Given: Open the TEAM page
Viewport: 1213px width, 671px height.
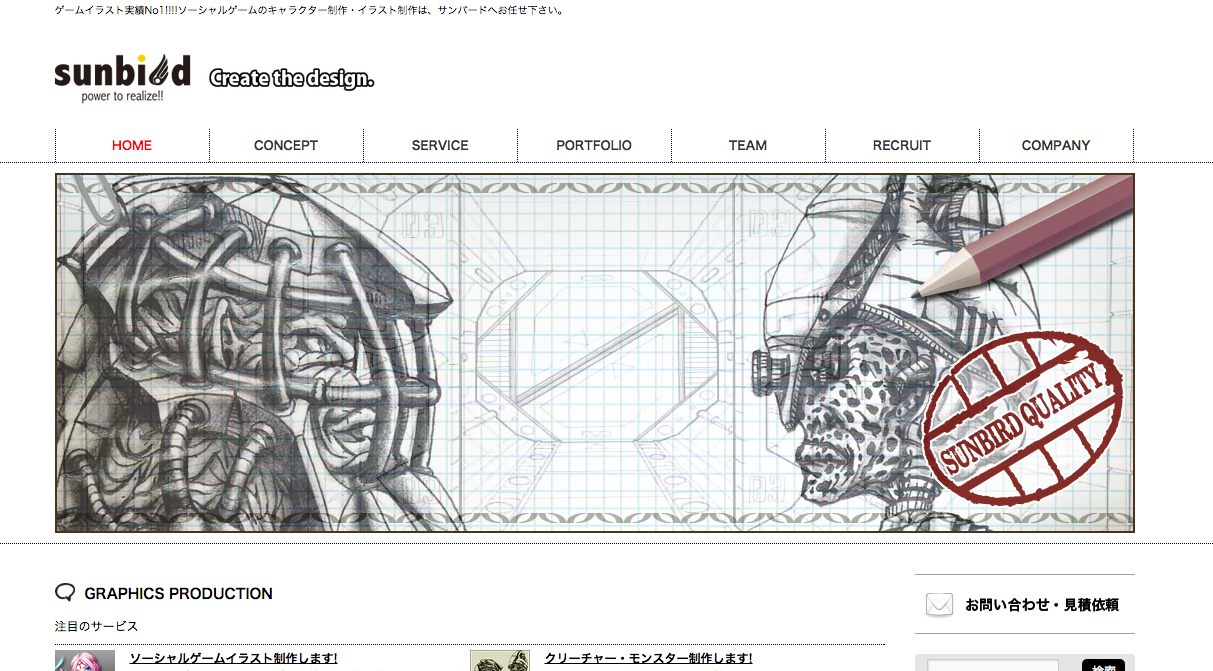Looking at the screenshot, I should pos(748,146).
